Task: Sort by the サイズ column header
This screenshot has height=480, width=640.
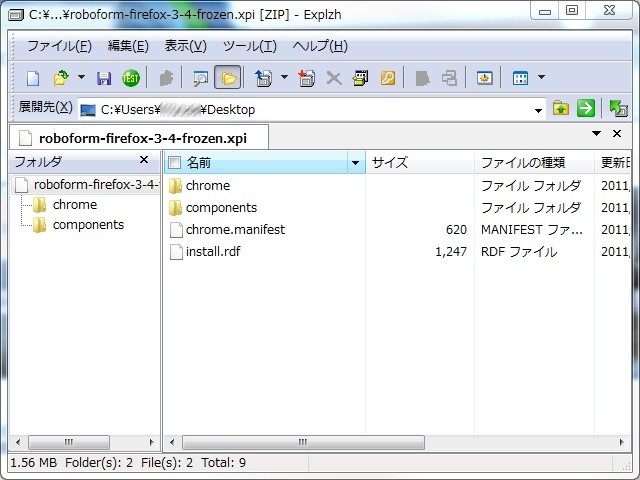Action: click(420, 162)
